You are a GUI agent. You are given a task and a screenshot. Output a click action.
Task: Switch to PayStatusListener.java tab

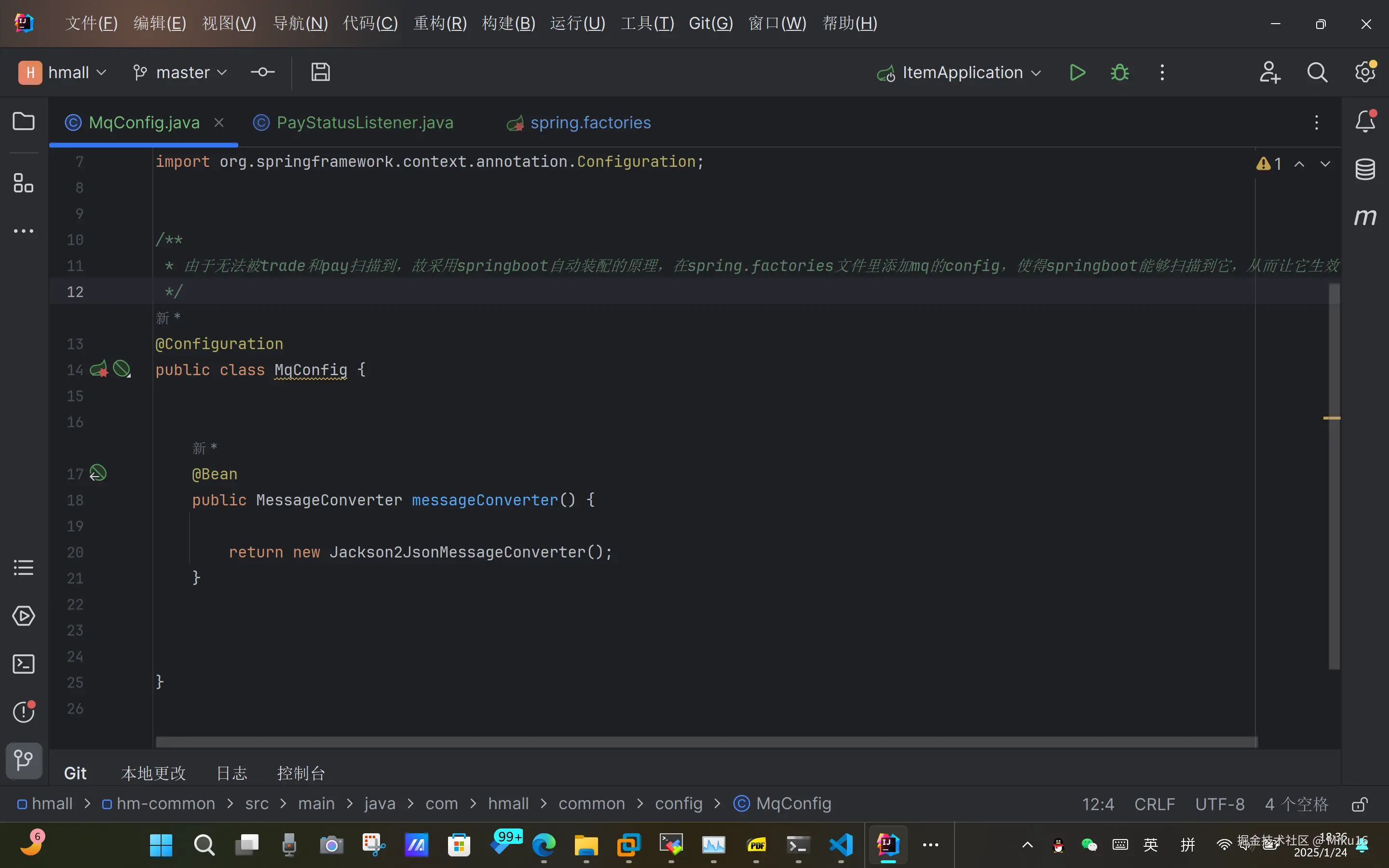(x=365, y=123)
